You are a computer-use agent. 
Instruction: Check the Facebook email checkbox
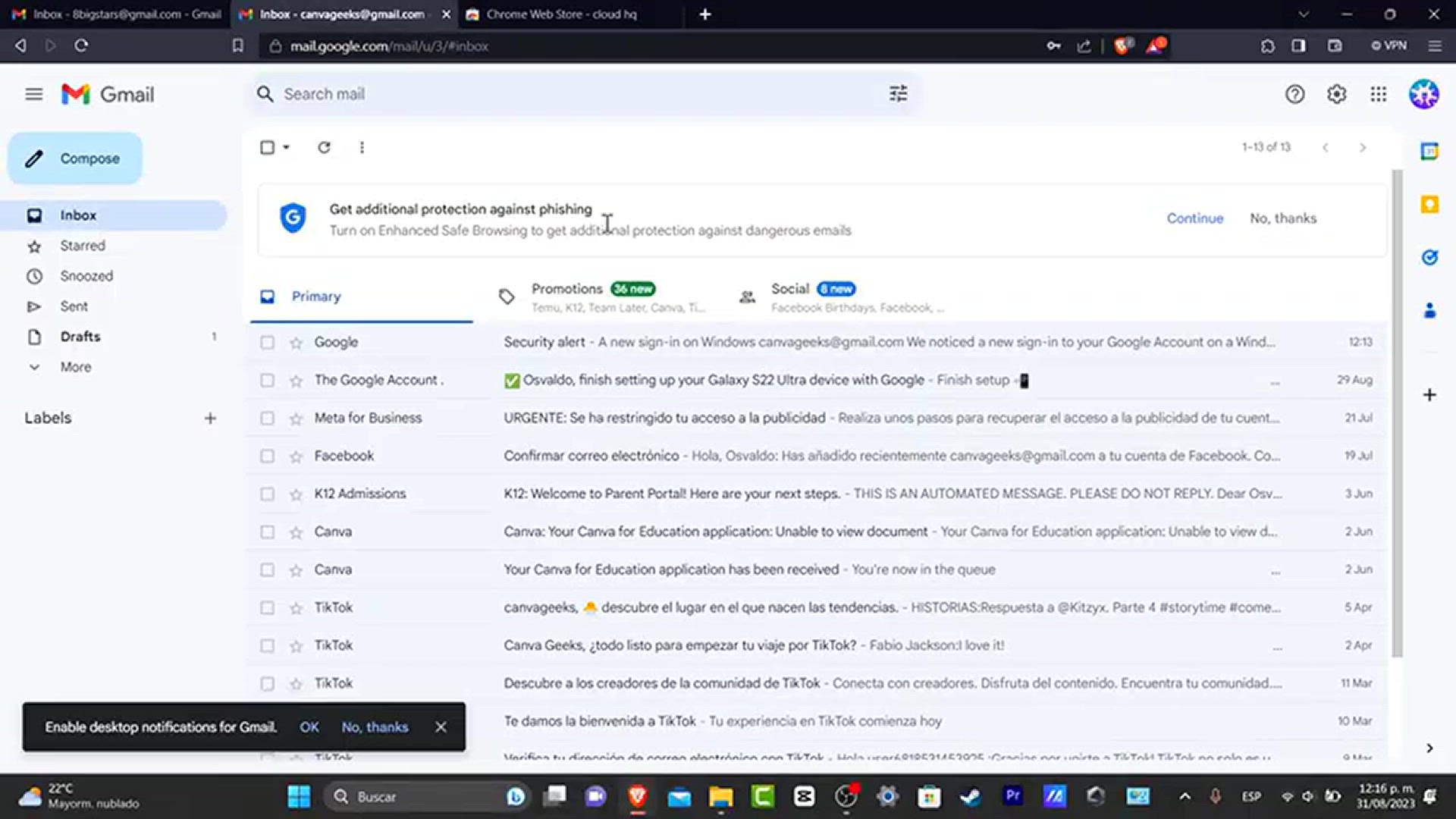(267, 457)
